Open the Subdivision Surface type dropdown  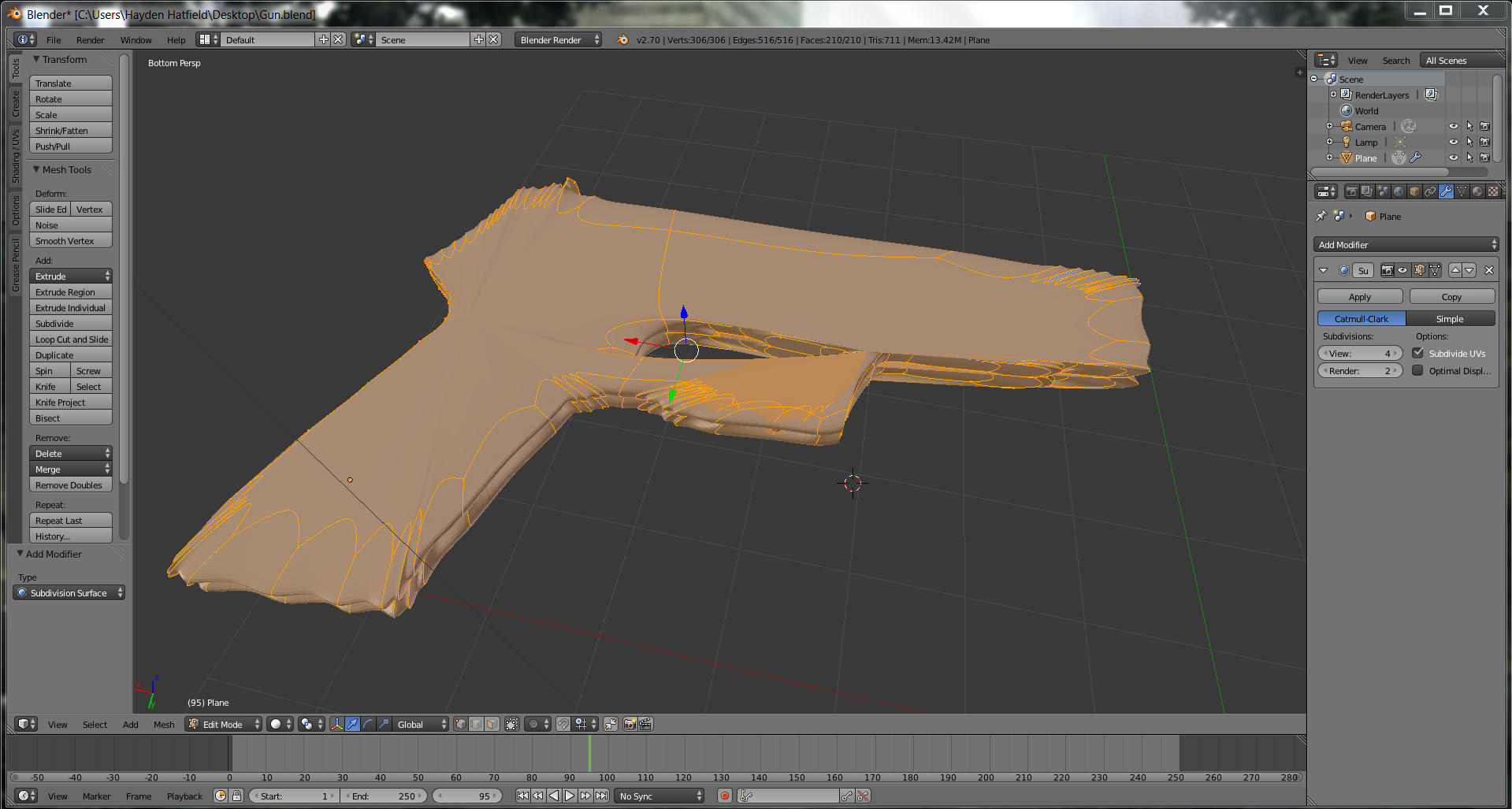[69, 592]
